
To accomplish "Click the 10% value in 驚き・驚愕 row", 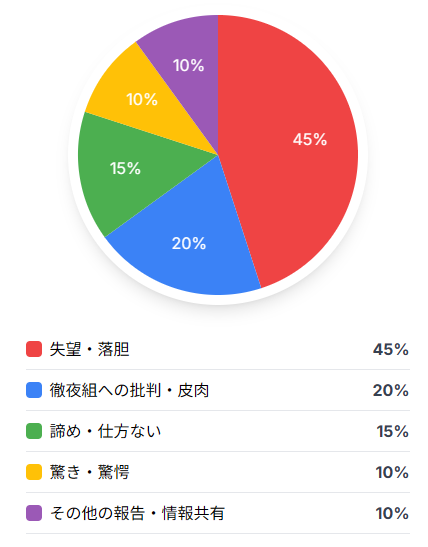I will click(392, 472).
